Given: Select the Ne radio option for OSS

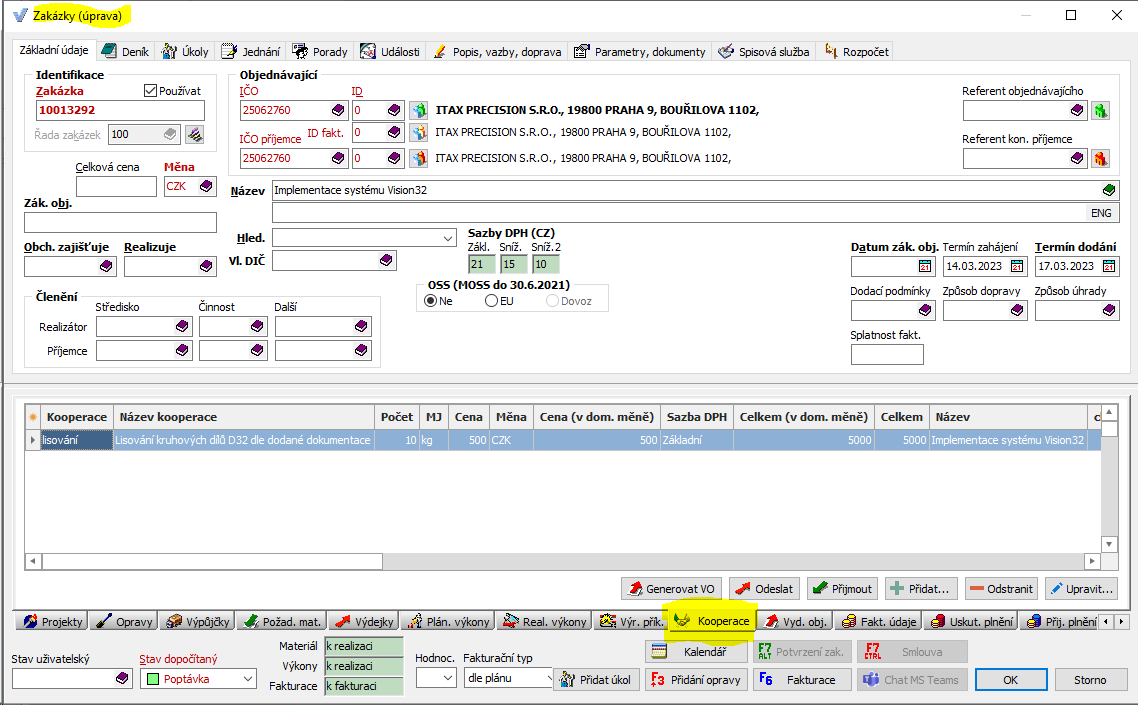Looking at the screenshot, I should pos(431,301).
